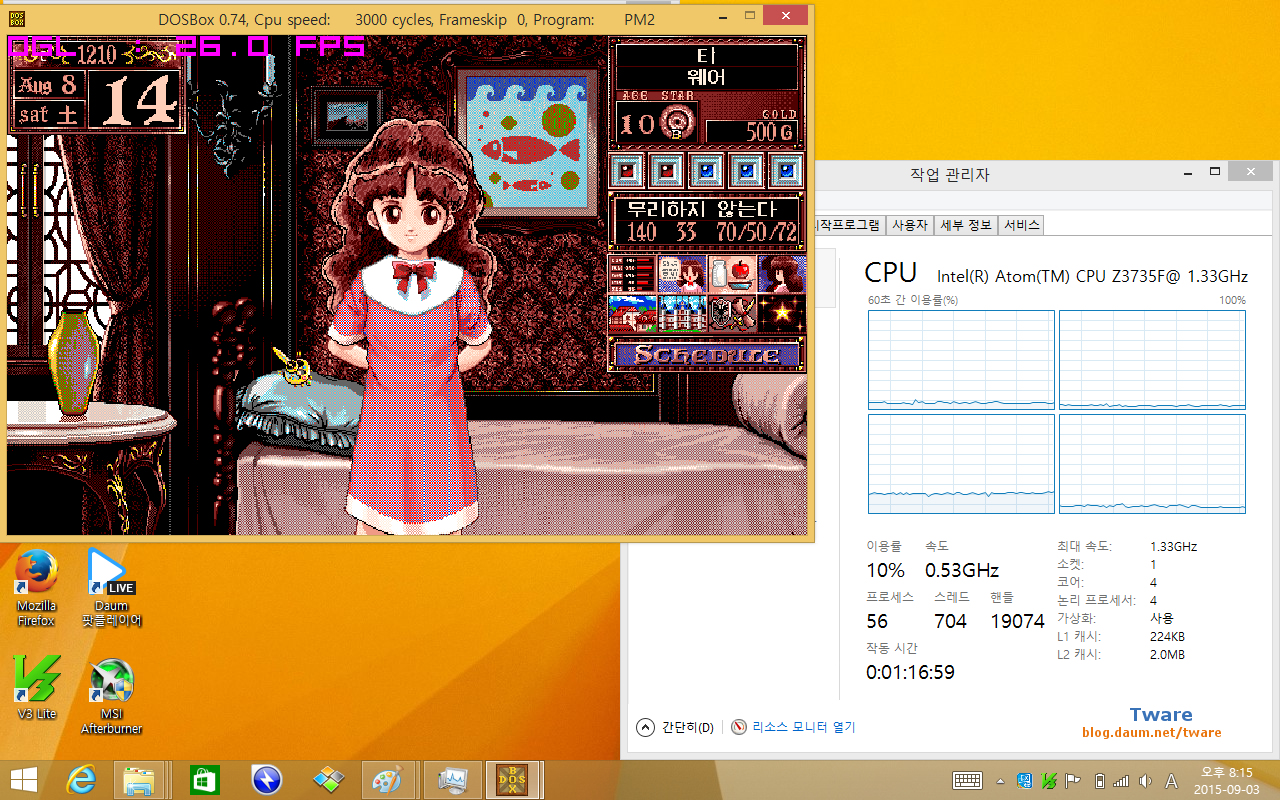Click the network signal tray icon
This screenshot has width=1280, height=800.
[1121, 780]
